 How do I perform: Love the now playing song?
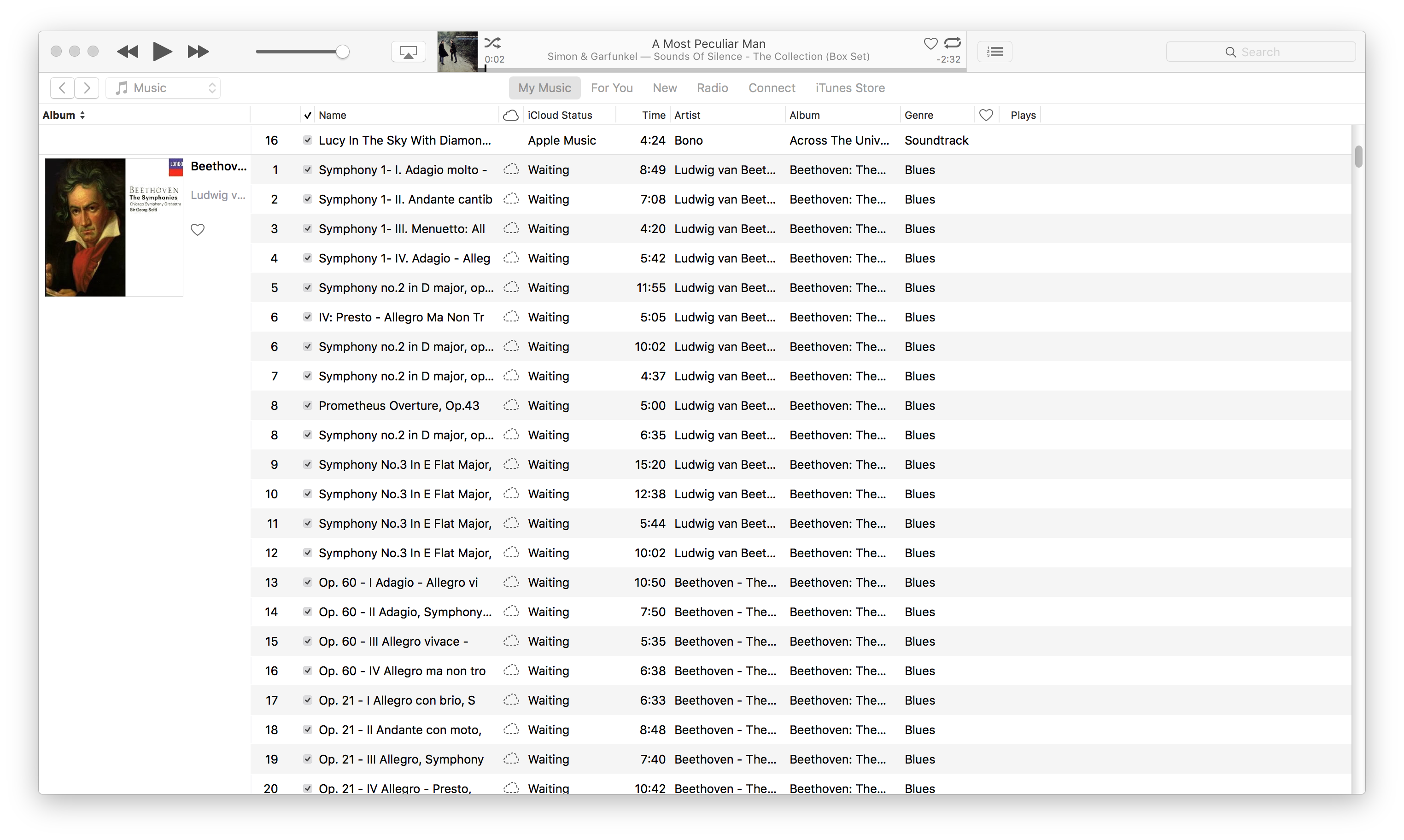(x=930, y=43)
